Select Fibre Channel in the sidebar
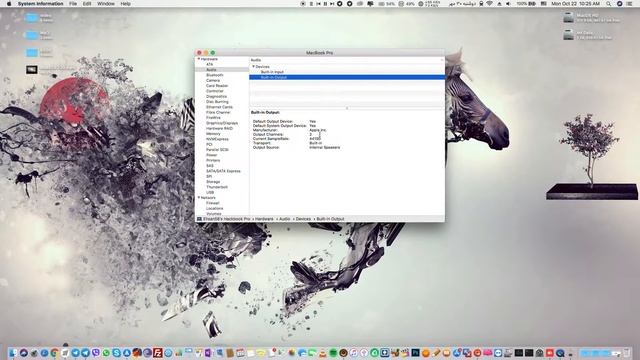The height and width of the screenshot is (360, 640). pos(218,112)
